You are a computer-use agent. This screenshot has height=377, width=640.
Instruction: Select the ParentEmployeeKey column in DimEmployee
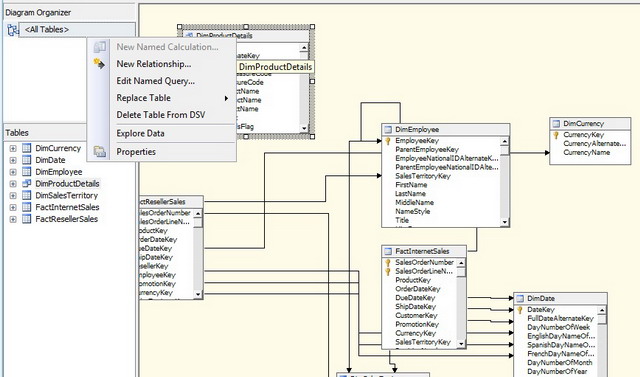click(427, 149)
